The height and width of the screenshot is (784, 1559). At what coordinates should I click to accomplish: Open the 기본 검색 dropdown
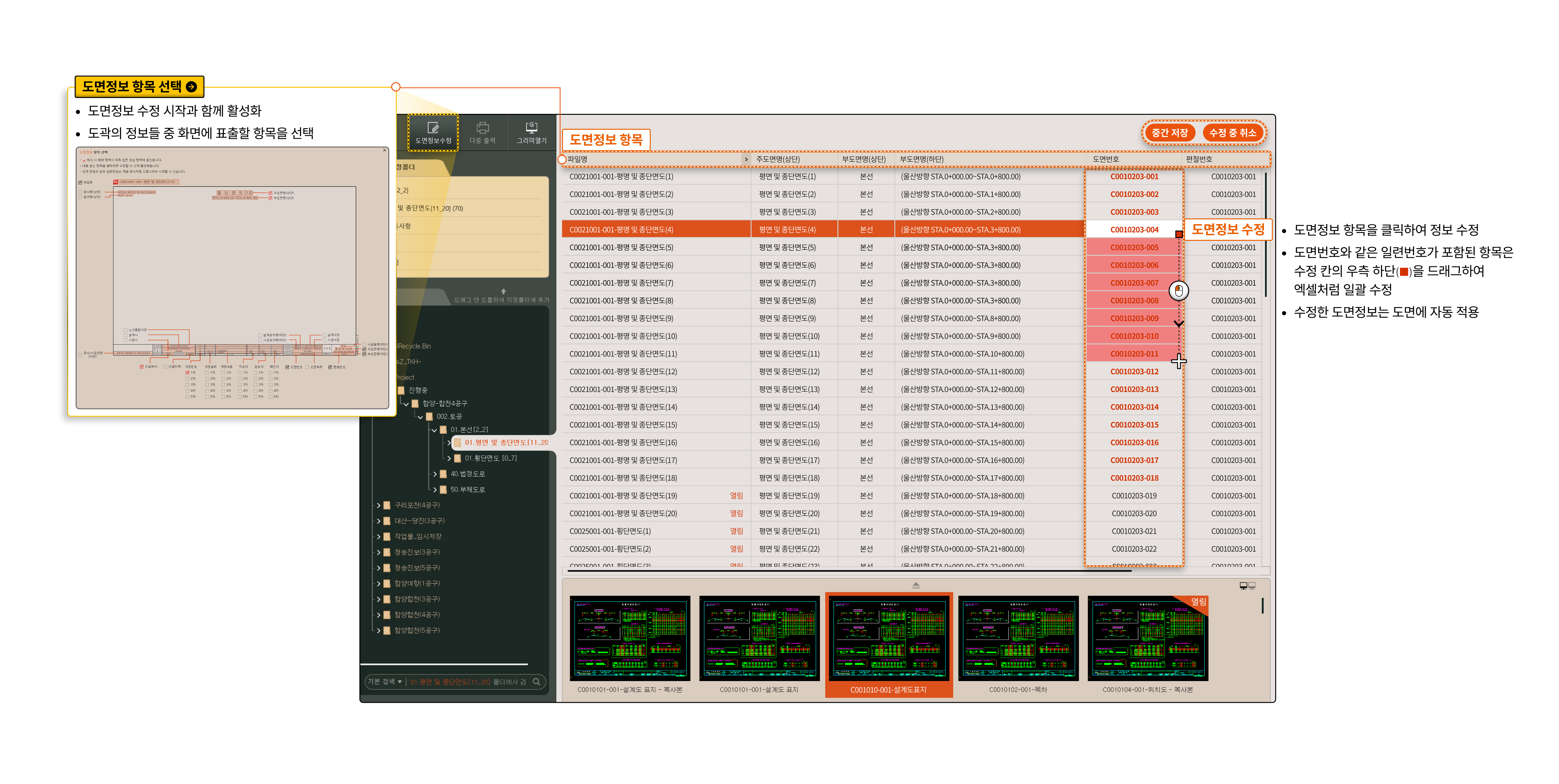pos(385,682)
